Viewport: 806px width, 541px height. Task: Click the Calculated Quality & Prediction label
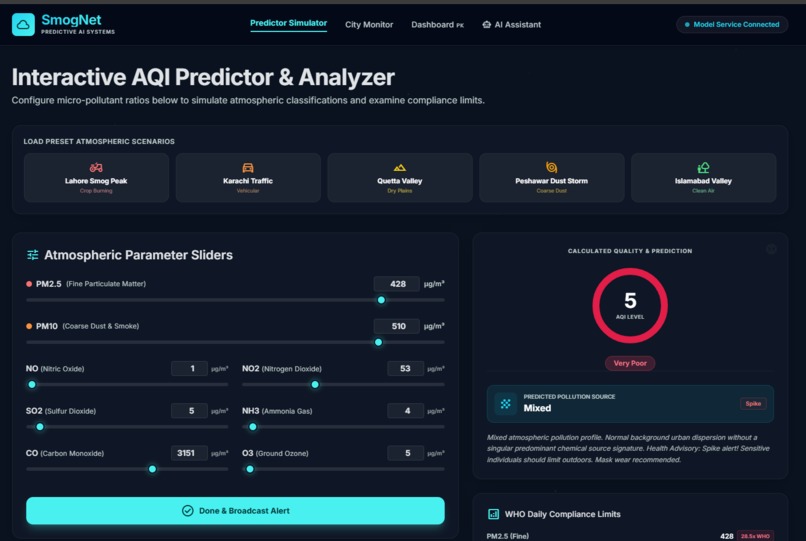pyautogui.click(x=630, y=251)
